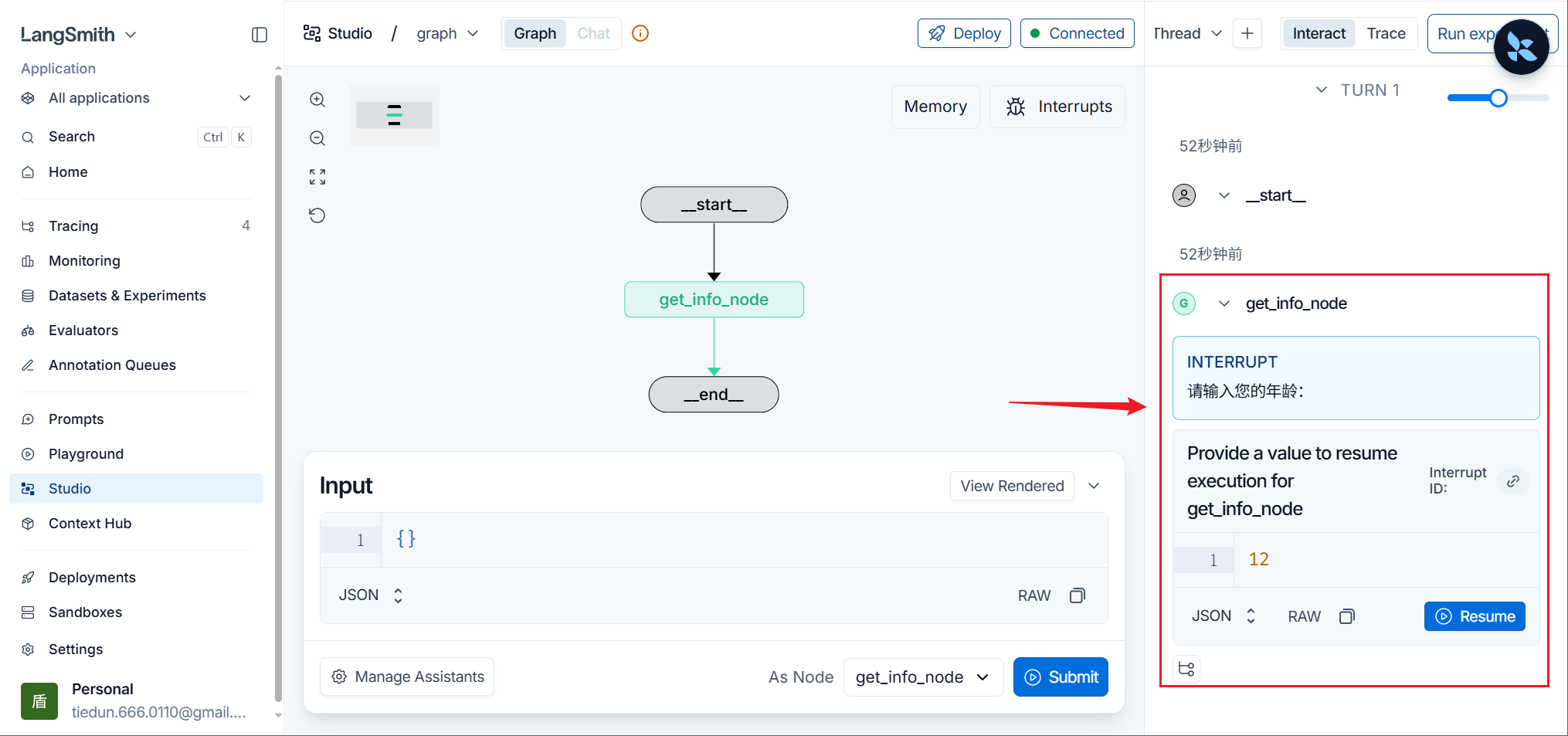Go to Home in sidebar
1568x736 pixels.
pos(136,172)
